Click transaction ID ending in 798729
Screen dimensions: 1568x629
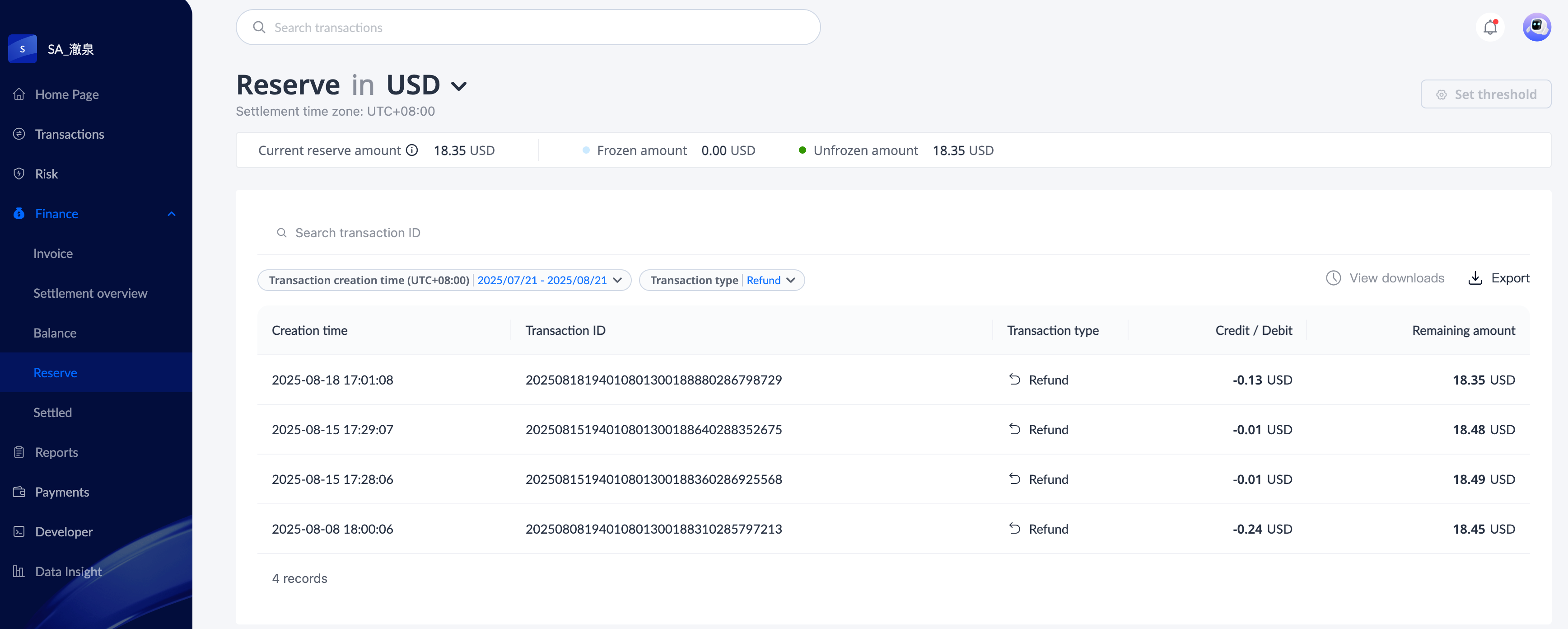coord(653,380)
